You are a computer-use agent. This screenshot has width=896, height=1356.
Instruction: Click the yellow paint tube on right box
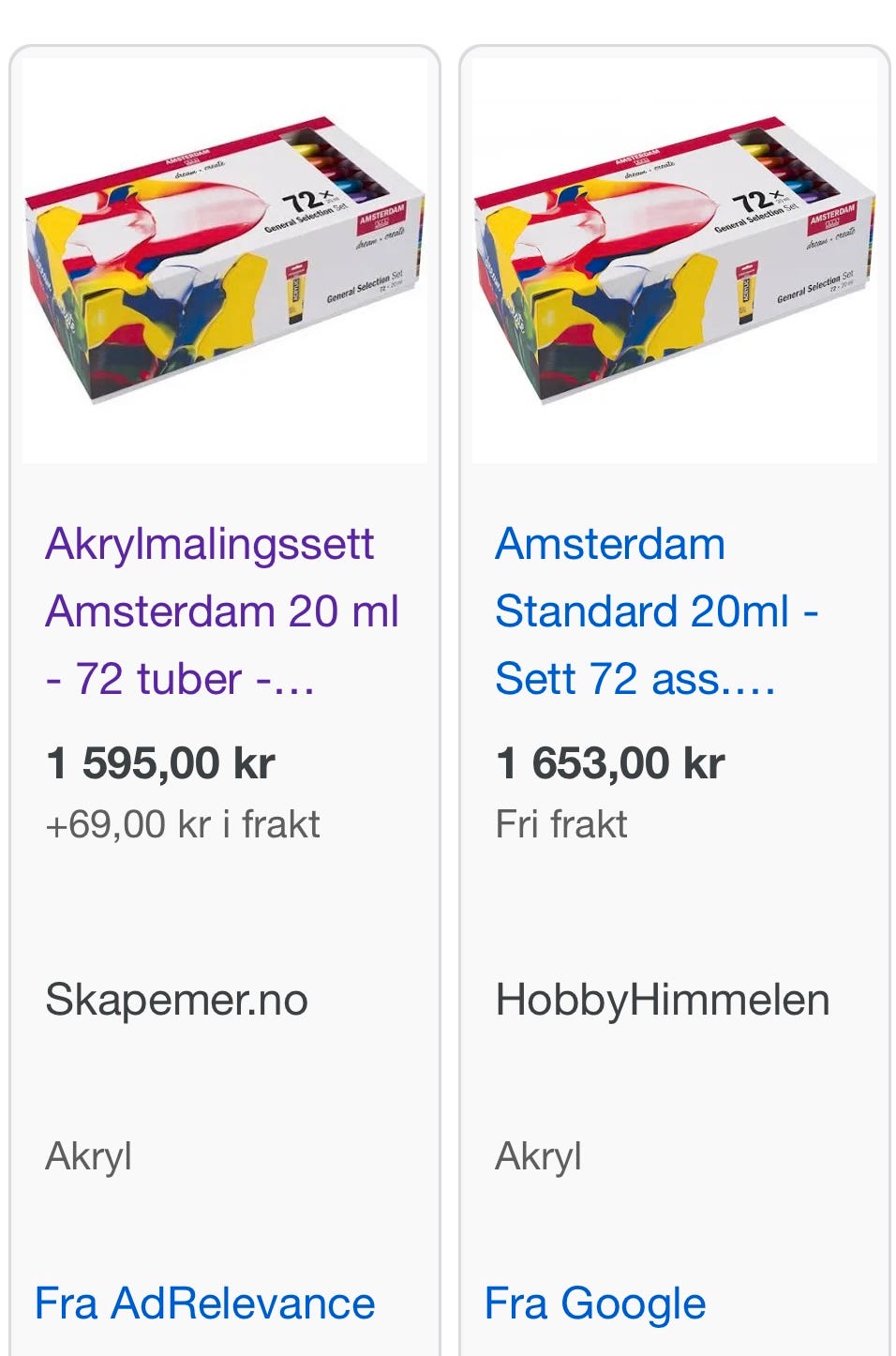[x=746, y=293]
